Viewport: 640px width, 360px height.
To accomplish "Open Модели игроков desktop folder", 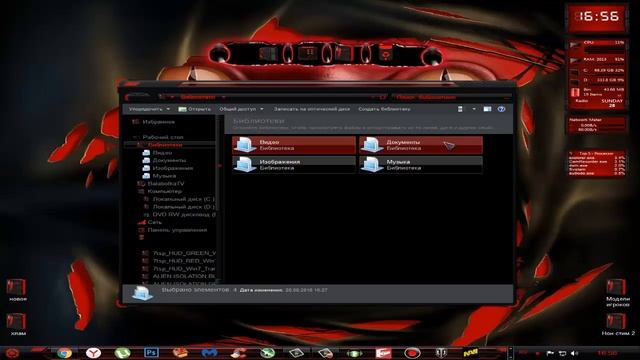I will coord(617,293).
